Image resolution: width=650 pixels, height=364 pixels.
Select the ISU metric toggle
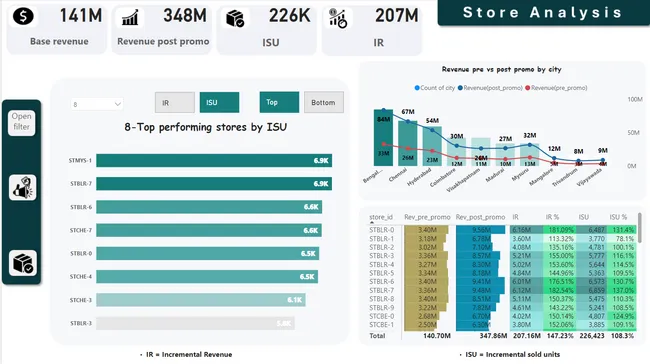pyautogui.click(x=219, y=102)
